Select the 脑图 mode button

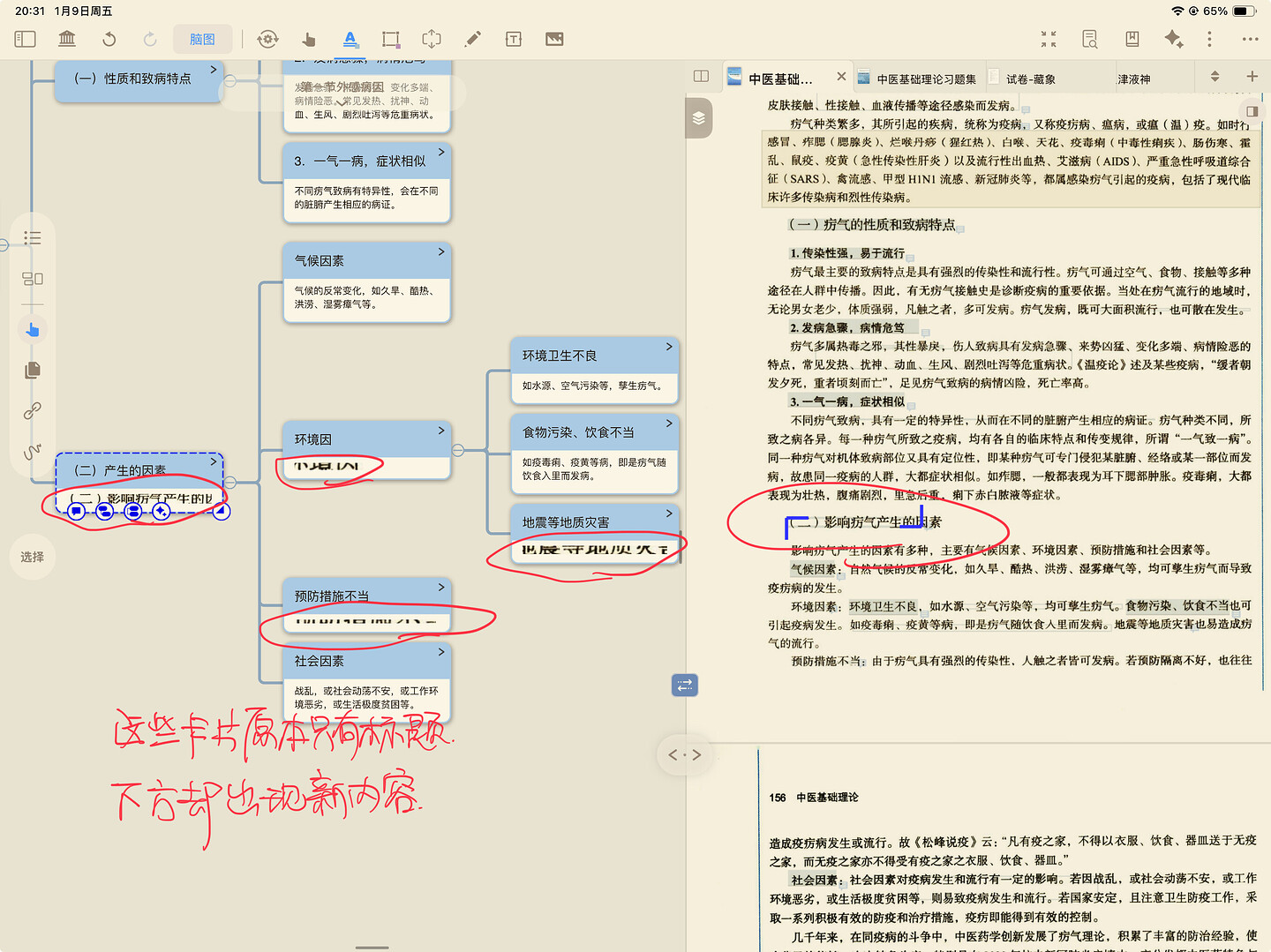202,39
